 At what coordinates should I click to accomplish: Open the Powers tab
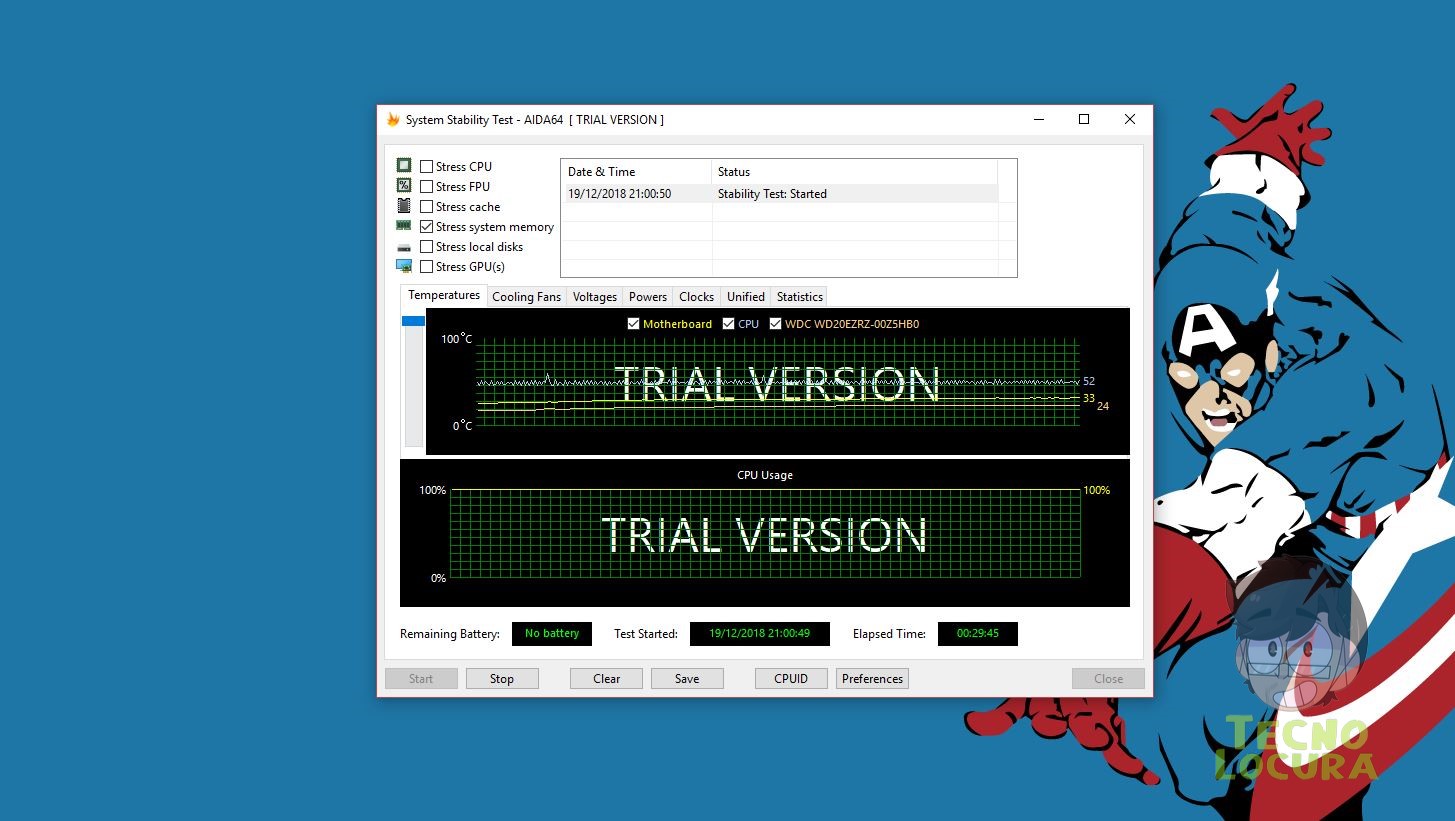click(648, 297)
